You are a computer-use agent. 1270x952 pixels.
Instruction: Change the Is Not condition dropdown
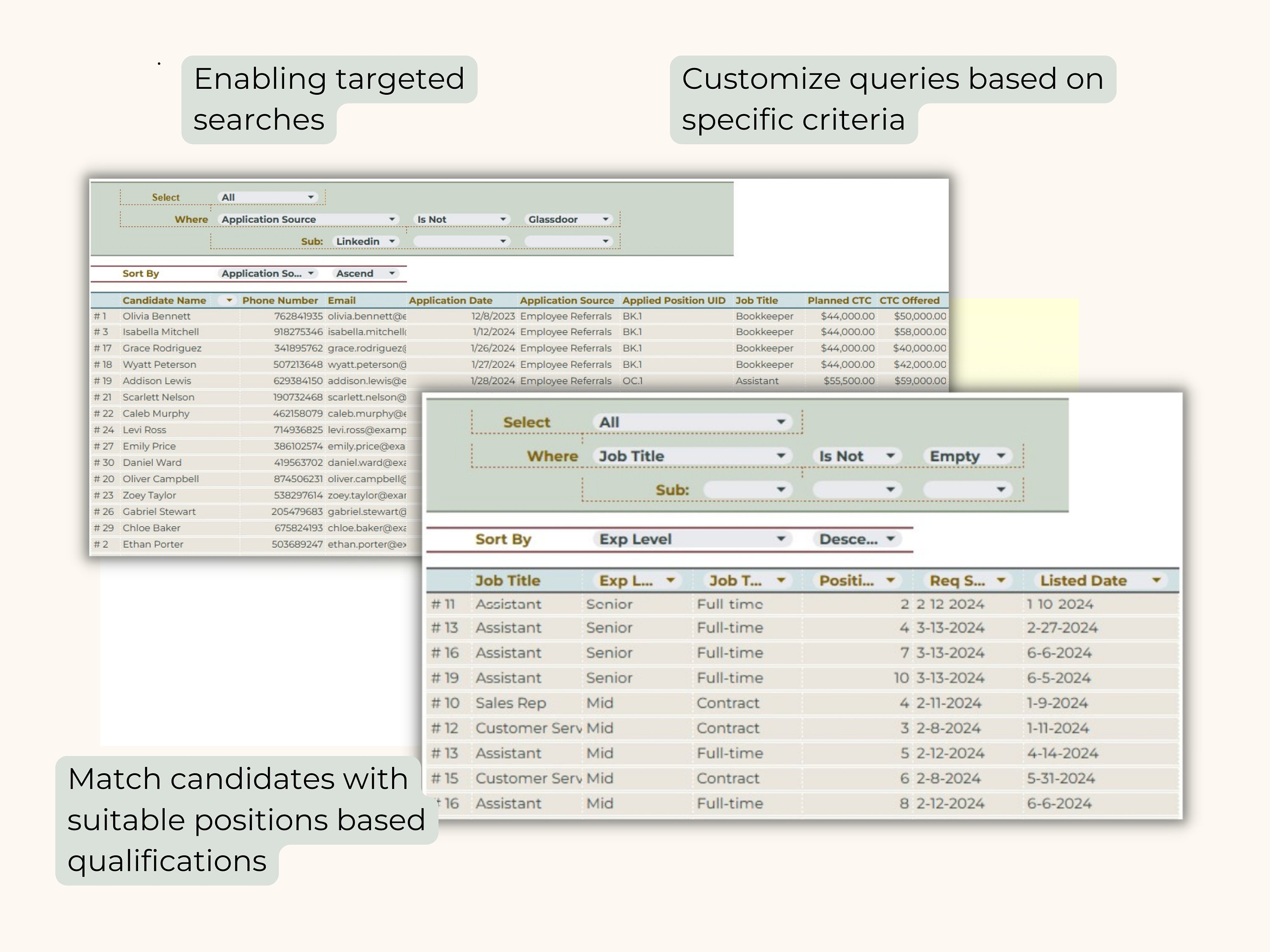coord(503,219)
